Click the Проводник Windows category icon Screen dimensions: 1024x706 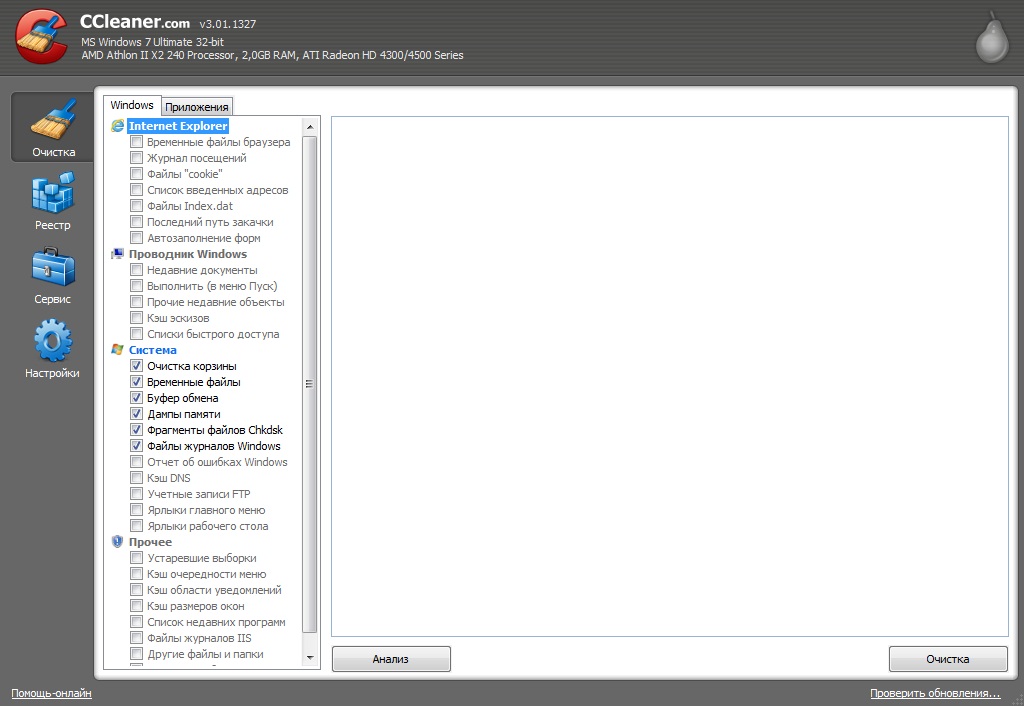tap(118, 254)
